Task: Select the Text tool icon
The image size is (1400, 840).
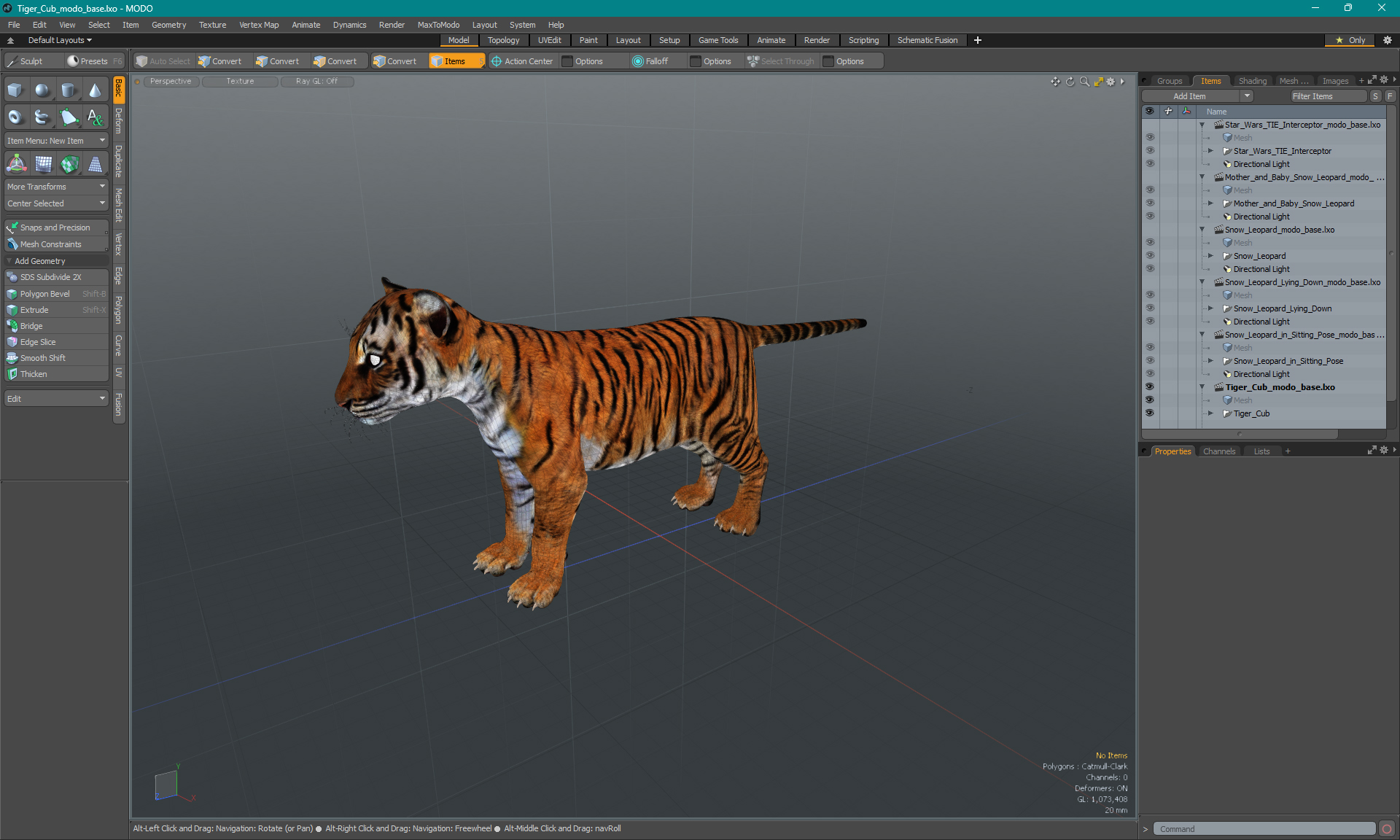Action: [95, 117]
